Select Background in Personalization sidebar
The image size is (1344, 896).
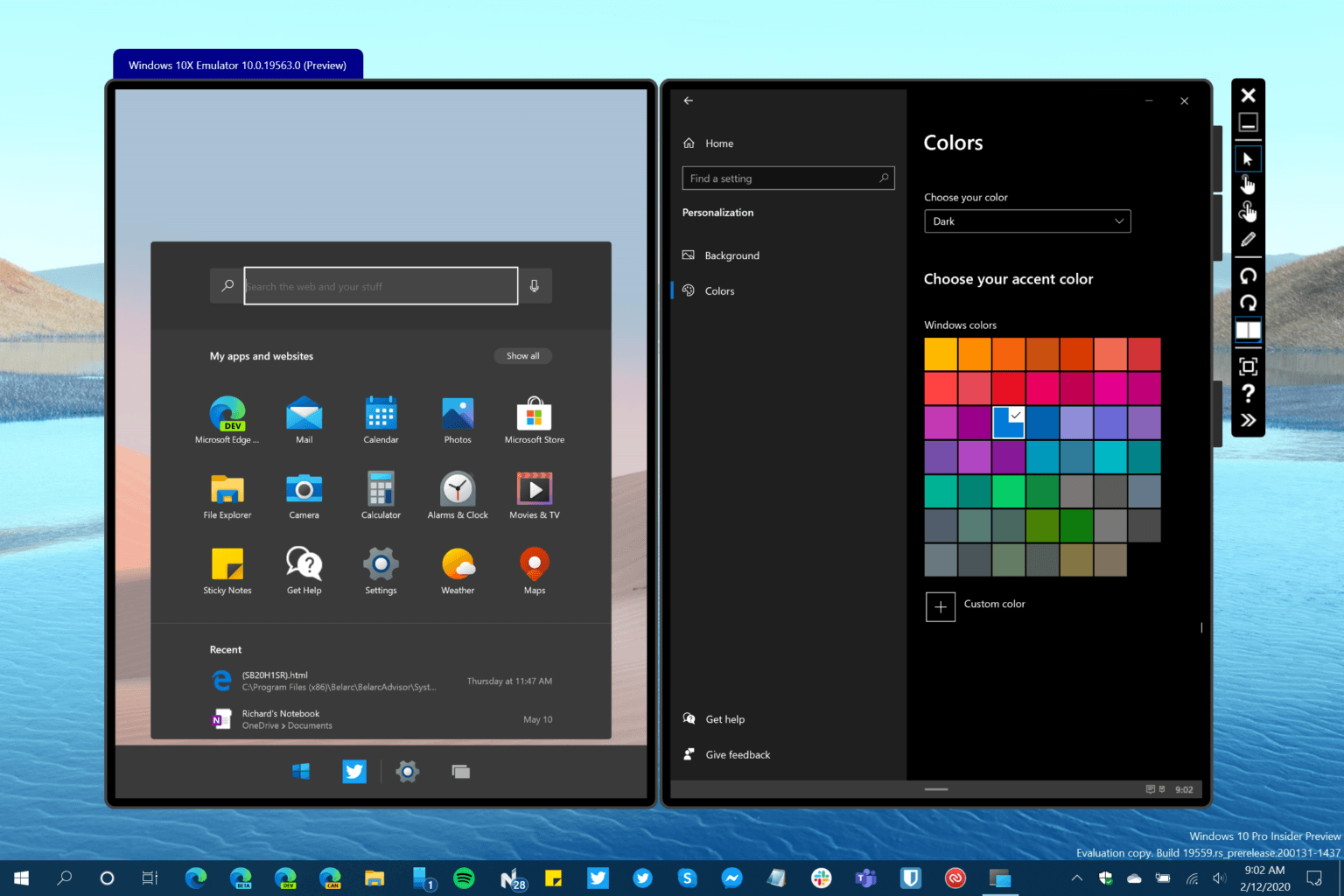coord(731,255)
